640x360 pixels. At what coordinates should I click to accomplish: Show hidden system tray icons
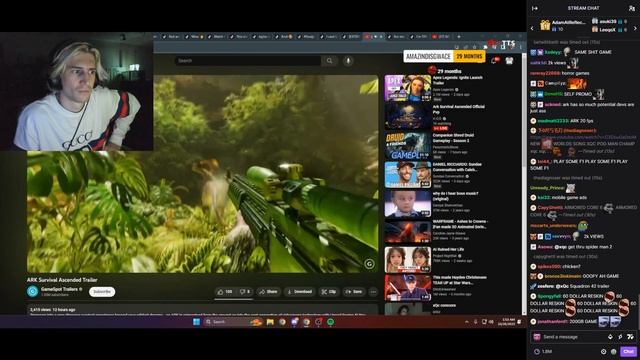pyautogui.click(x=467, y=322)
